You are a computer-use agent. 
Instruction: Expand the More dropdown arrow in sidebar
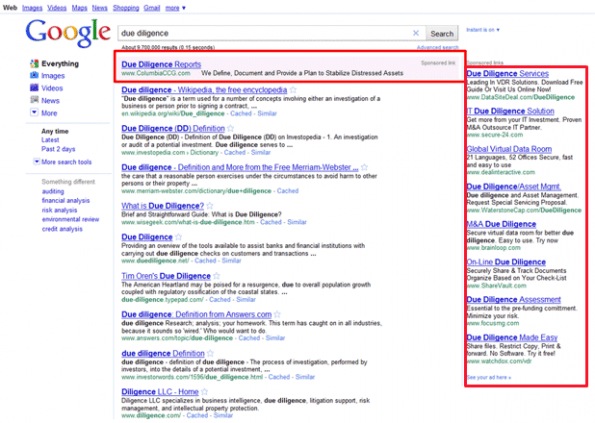coord(34,112)
